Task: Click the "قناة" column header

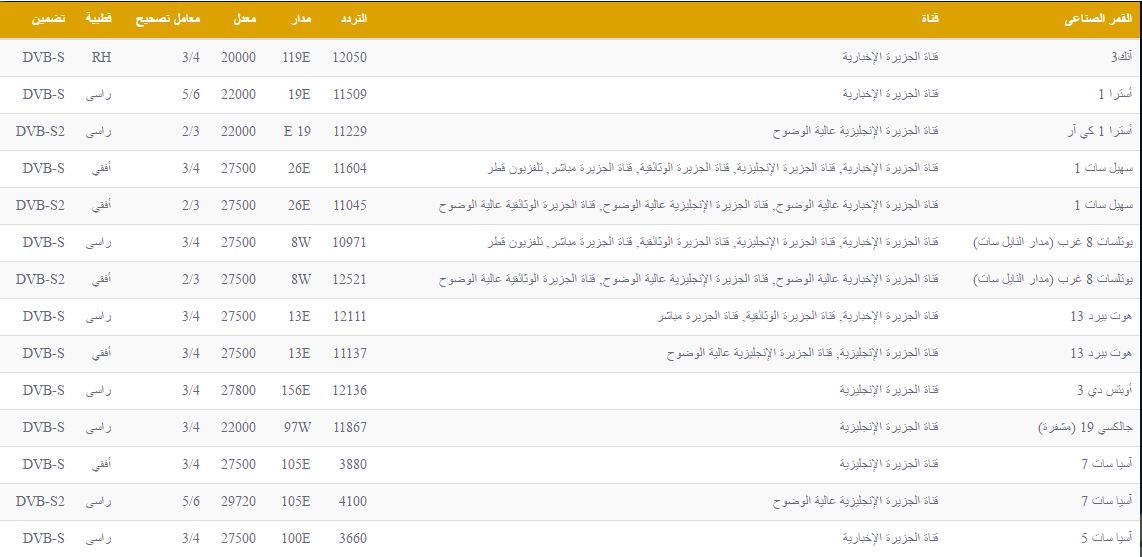Action: coord(929,19)
